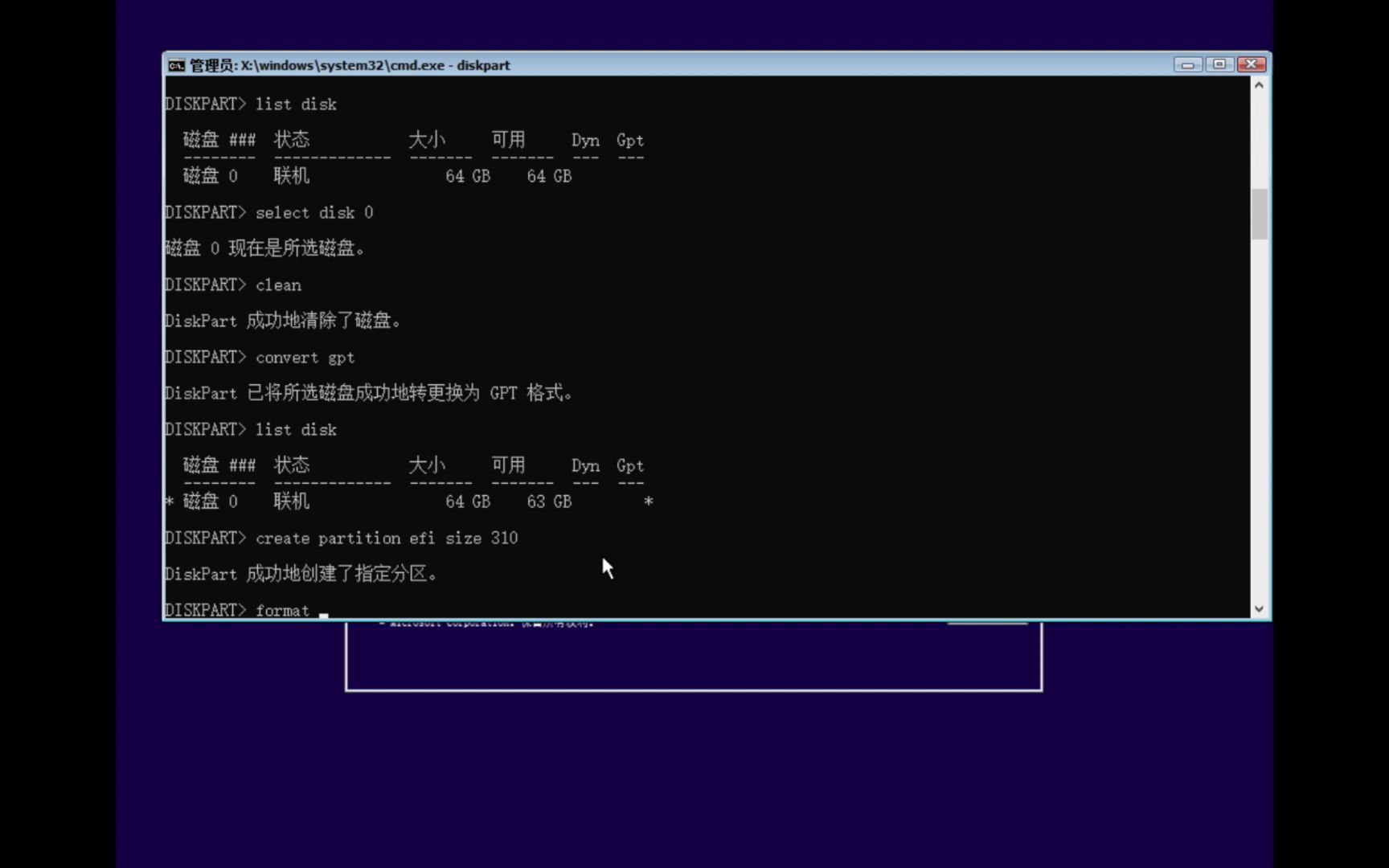Click the GPT conversion success message
Viewport: 1389px width, 868px height.
[x=369, y=393]
